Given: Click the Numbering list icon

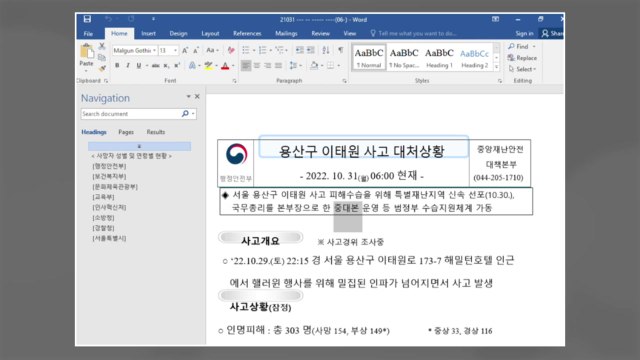Looking at the screenshot, I should (x=262, y=50).
